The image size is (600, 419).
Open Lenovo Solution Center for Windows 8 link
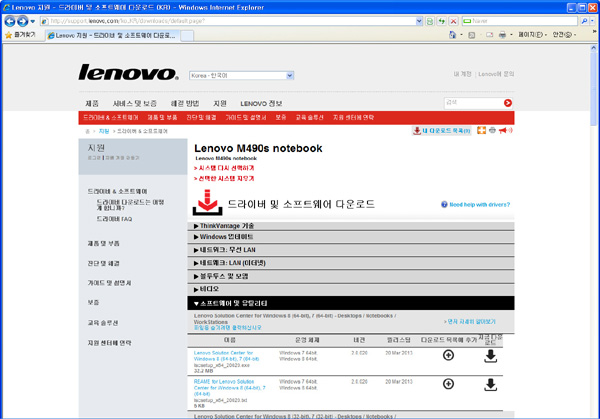(226, 356)
